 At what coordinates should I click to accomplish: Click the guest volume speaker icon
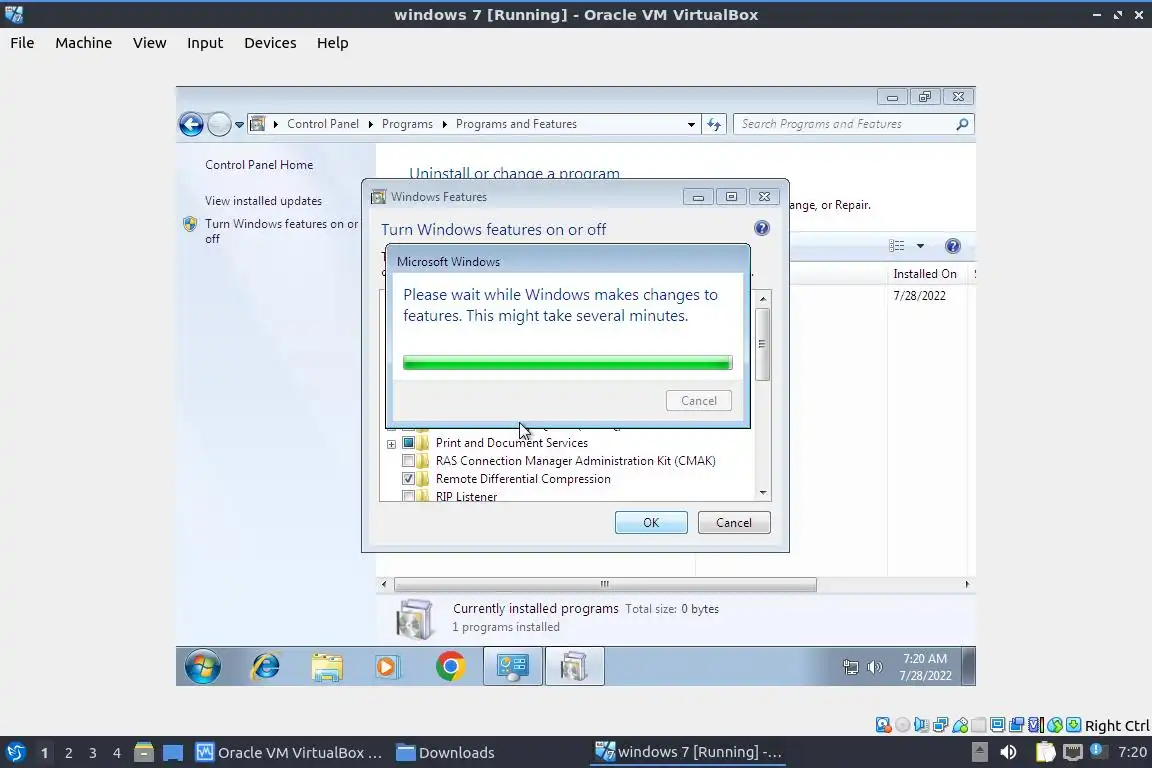[874, 667]
